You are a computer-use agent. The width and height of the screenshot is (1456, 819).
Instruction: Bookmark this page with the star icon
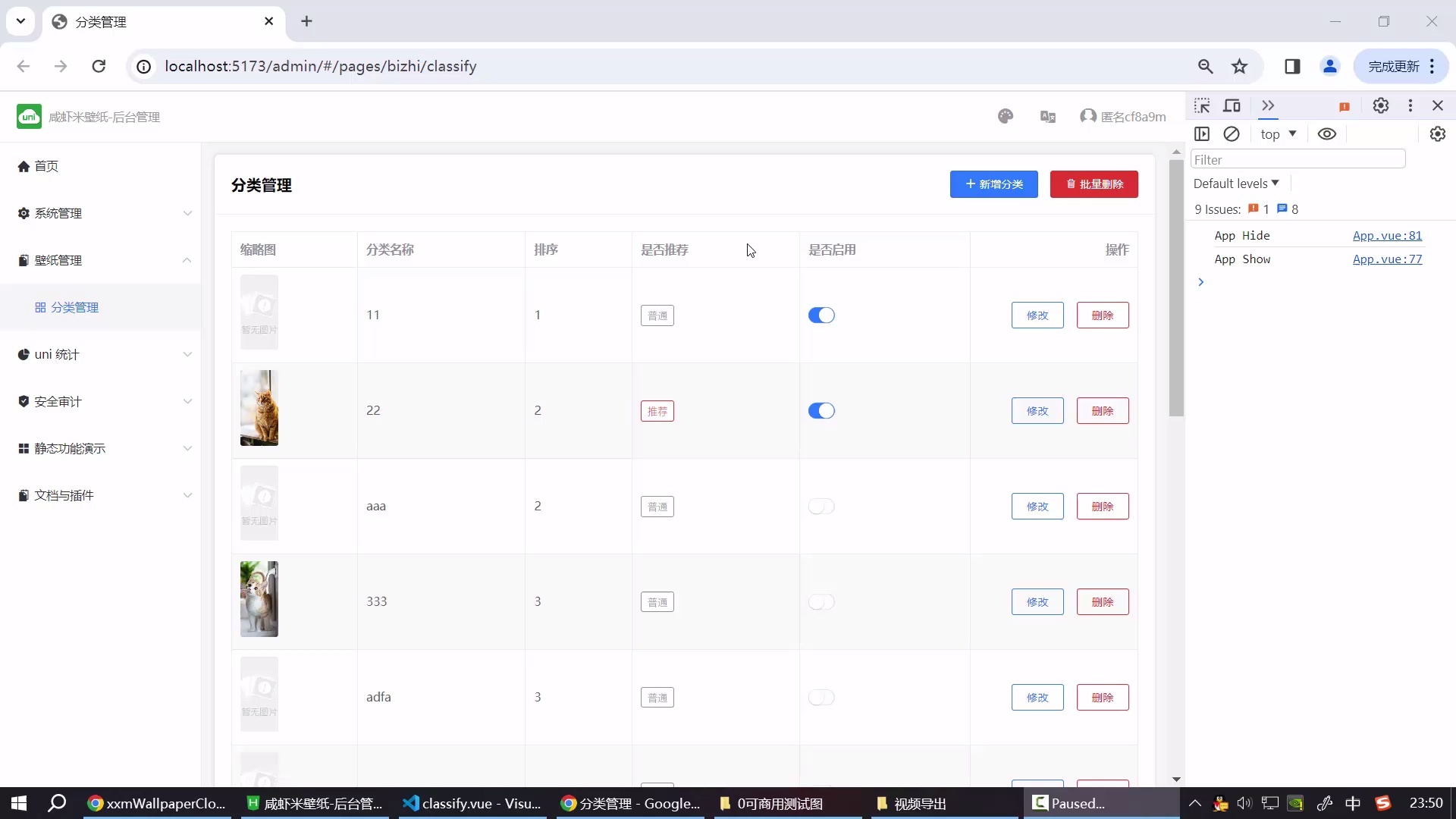1239,67
